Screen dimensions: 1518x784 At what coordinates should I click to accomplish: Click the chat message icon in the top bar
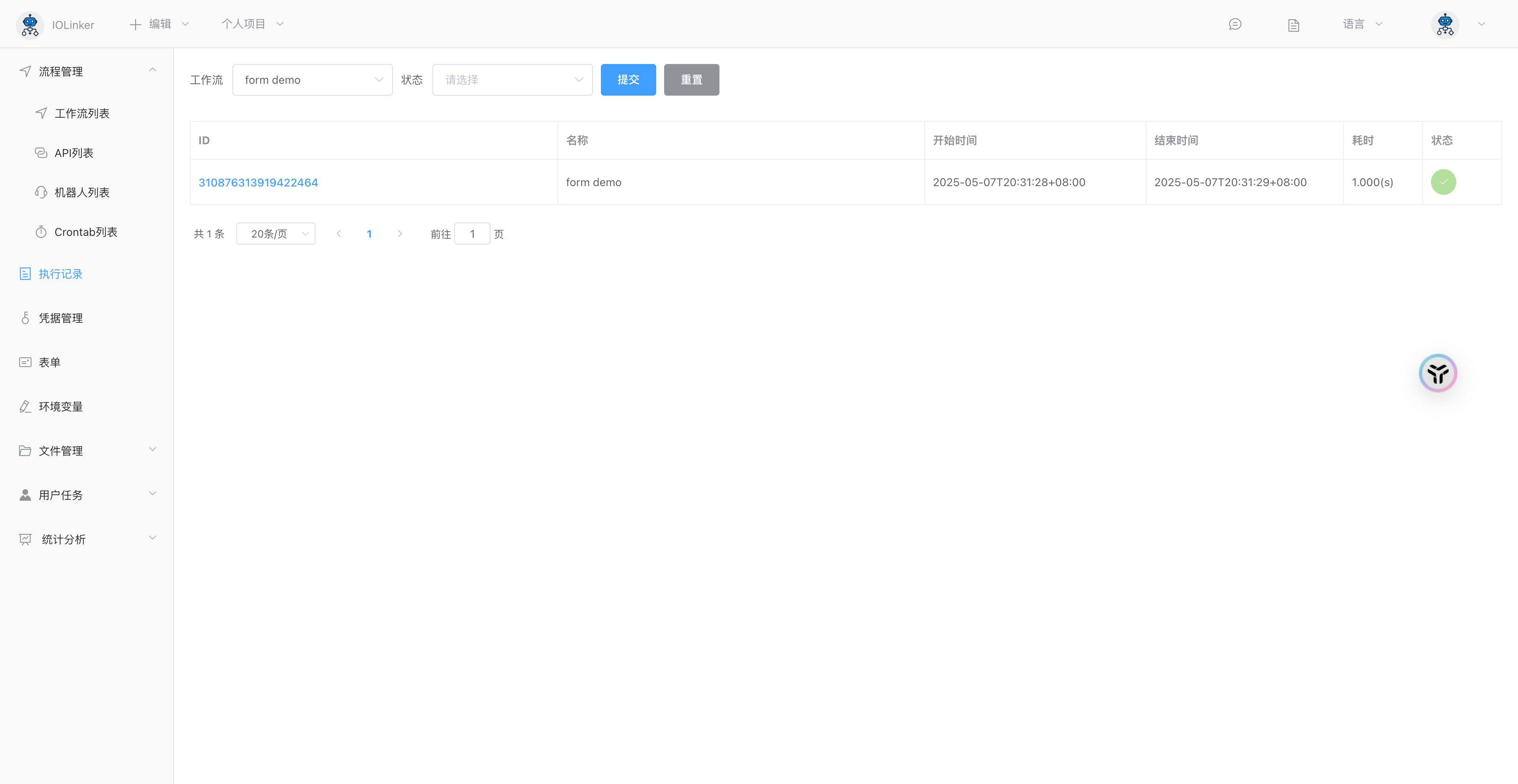click(1235, 25)
